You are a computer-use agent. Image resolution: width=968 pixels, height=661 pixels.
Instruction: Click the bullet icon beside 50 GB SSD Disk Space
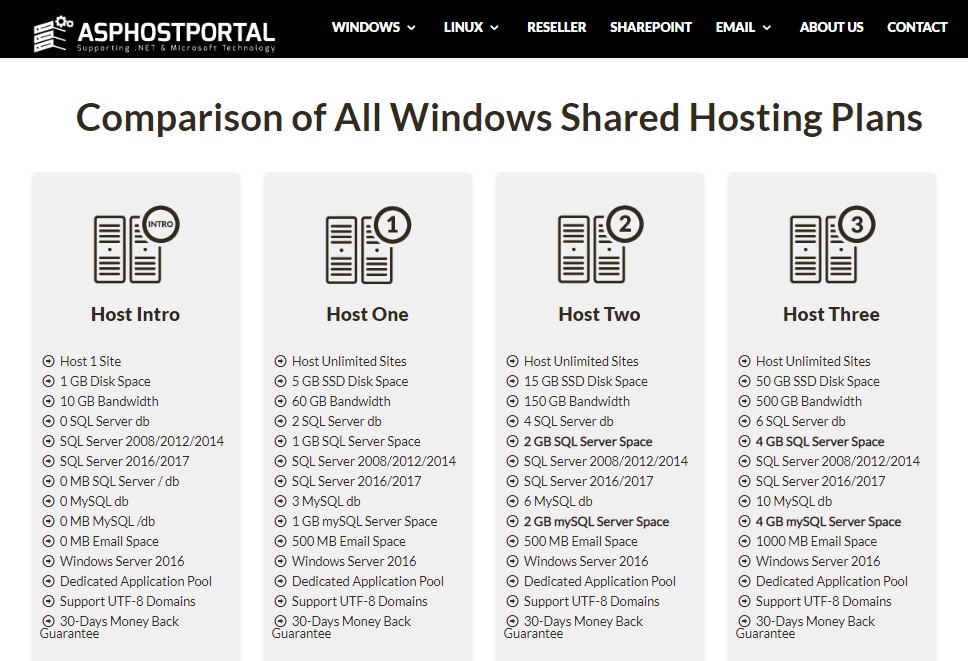pyautogui.click(x=745, y=381)
